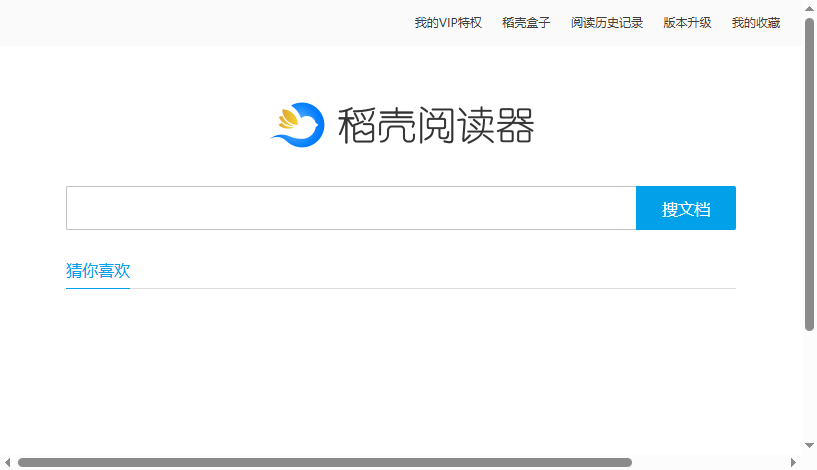Click the vertical scrollbar down arrow
This screenshot has width=817, height=470.
tap(809, 446)
